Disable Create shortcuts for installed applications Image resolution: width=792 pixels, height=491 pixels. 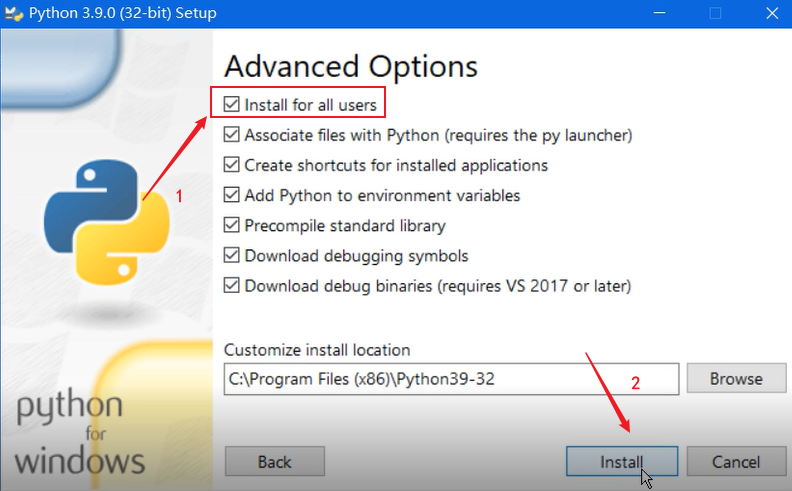click(232, 165)
